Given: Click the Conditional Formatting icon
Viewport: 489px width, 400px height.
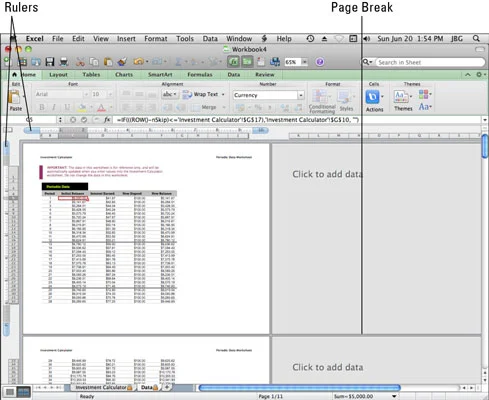Looking at the screenshot, I should coord(322,101).
